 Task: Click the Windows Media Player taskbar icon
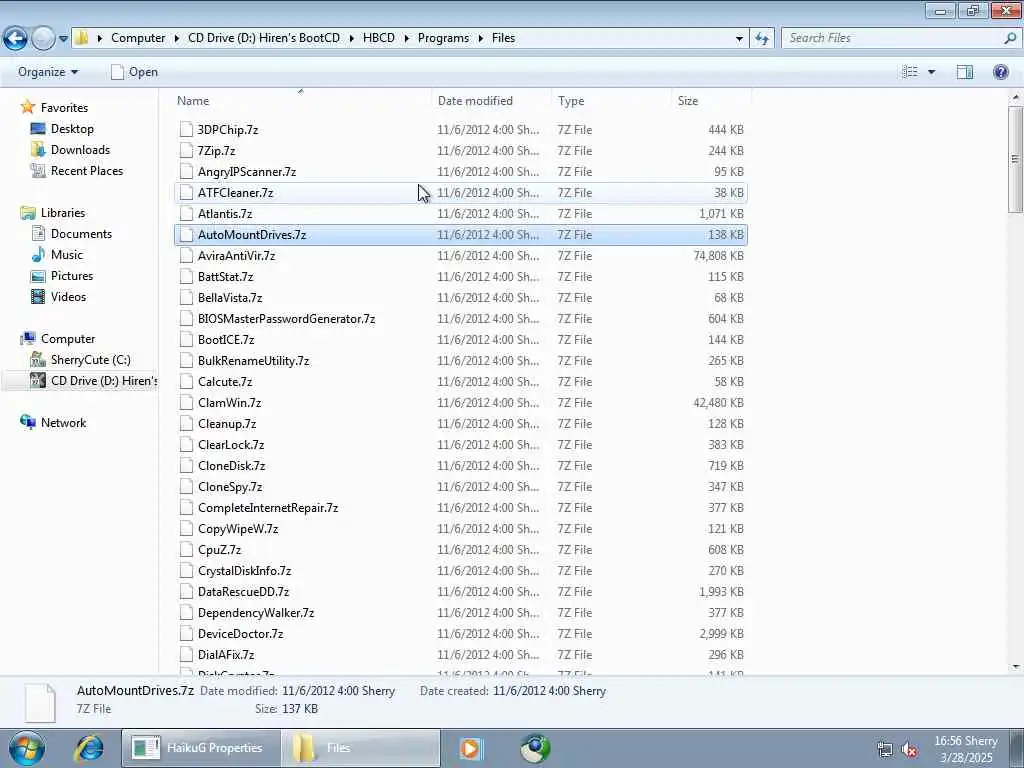(470, 748)
